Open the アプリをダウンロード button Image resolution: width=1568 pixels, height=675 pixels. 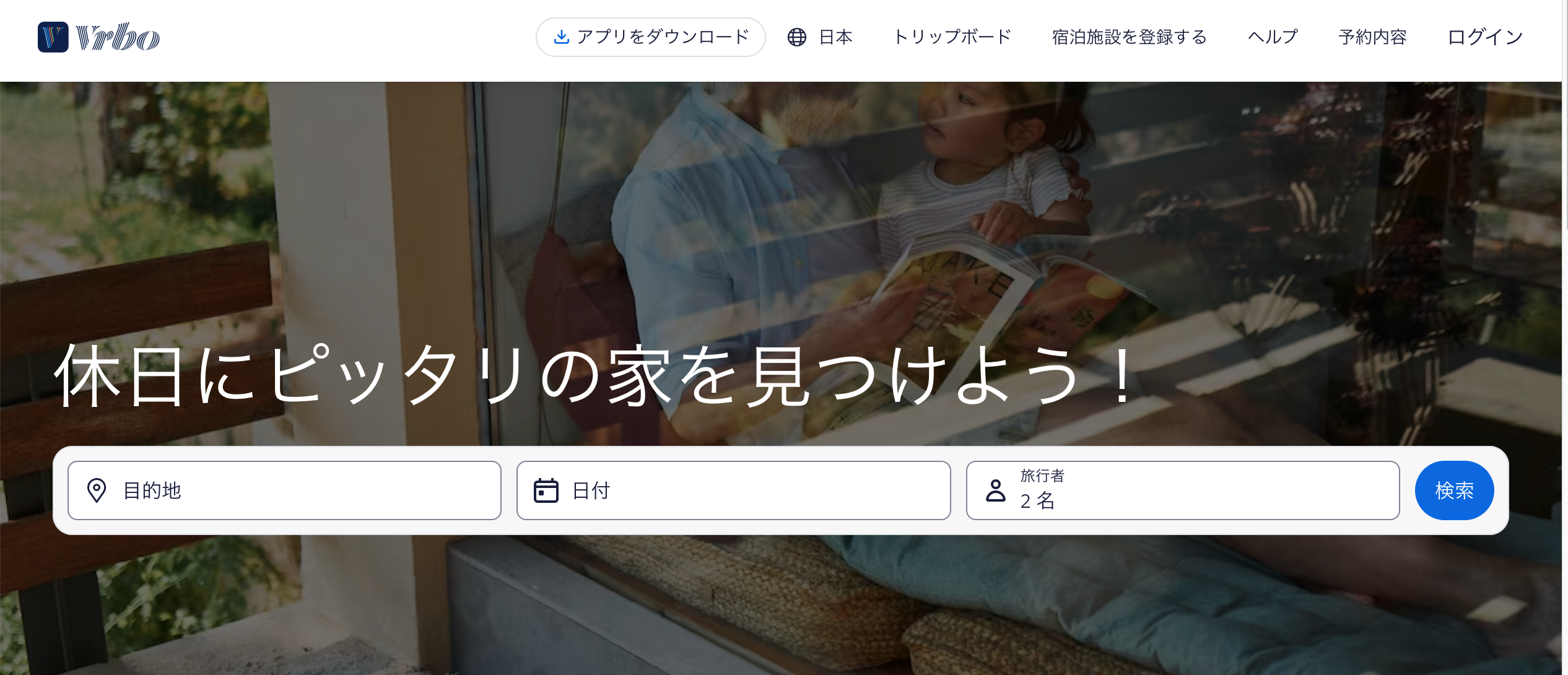click(x=650, y=37)
